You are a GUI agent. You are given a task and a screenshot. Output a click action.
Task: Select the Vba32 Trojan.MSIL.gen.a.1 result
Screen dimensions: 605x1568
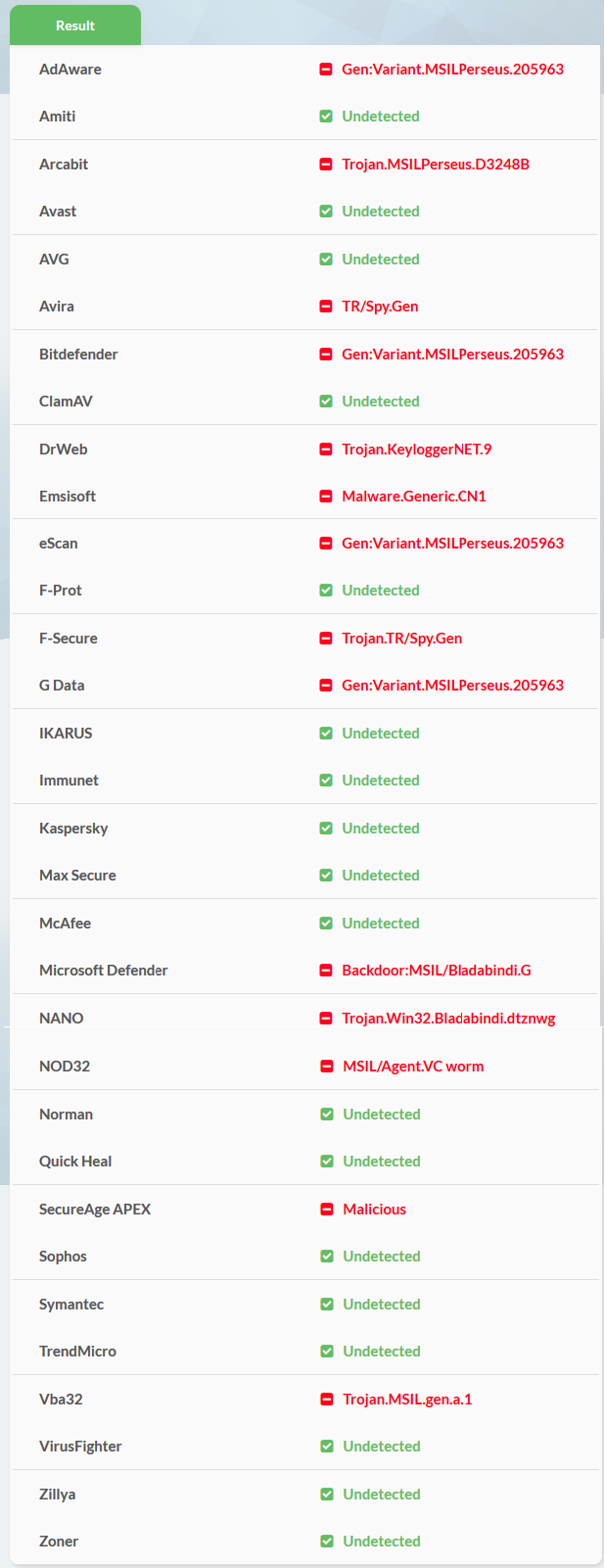[x=407, y=1400]
